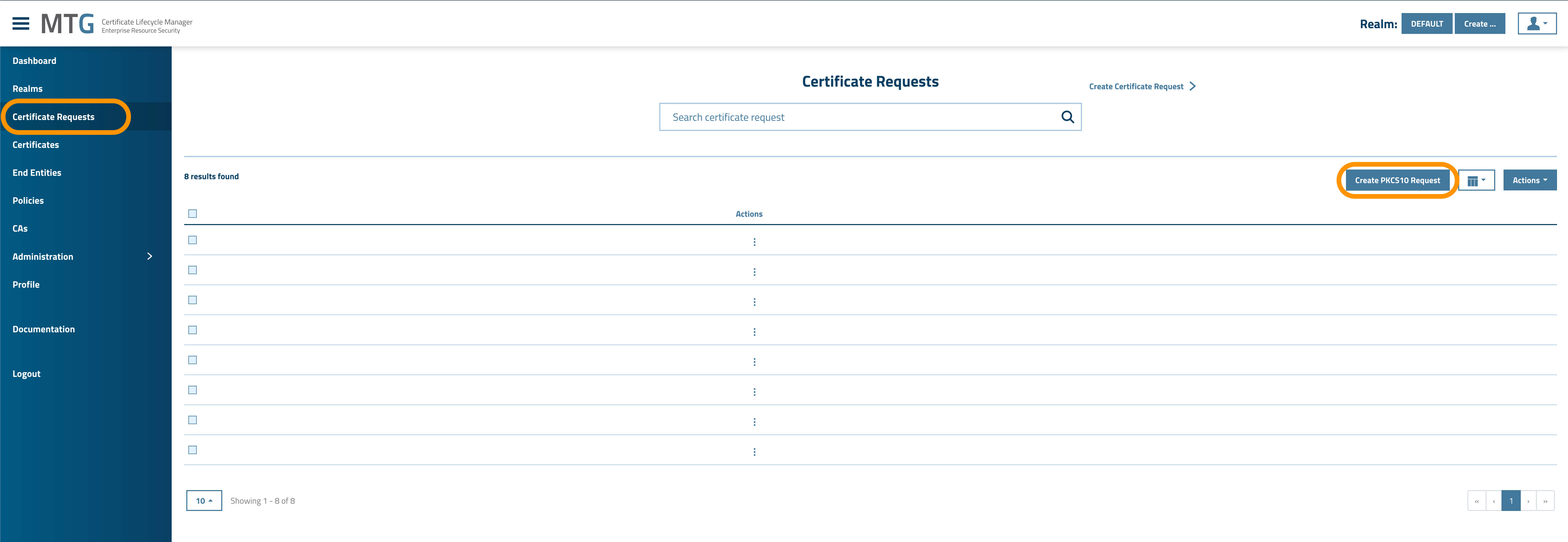Select the seventh row checkbox
The height and width of the screenshot is (542, 1568).
click(x=192, y=420)
